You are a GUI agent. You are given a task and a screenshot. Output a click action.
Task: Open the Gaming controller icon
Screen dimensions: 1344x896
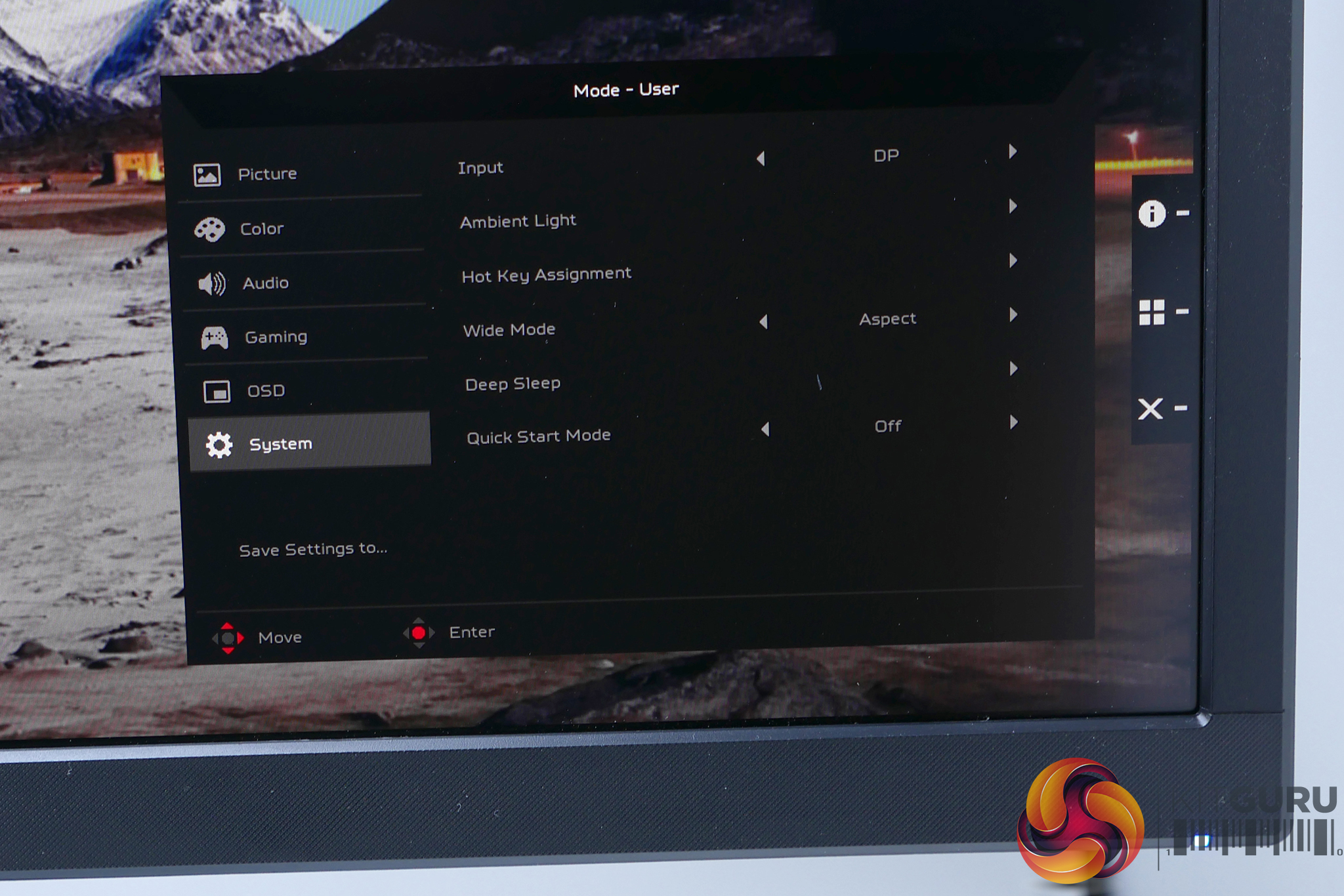tap(215, 338)
